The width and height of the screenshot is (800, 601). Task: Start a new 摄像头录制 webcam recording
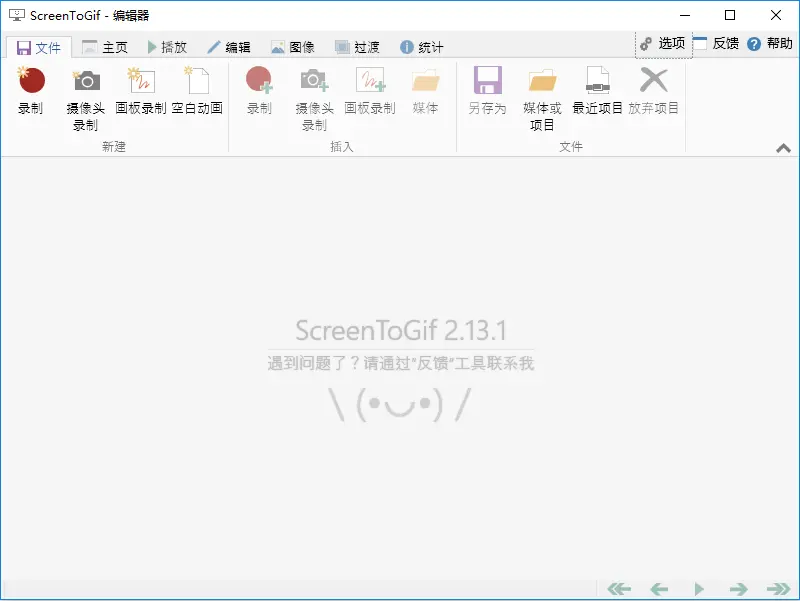tap(86, 82)
